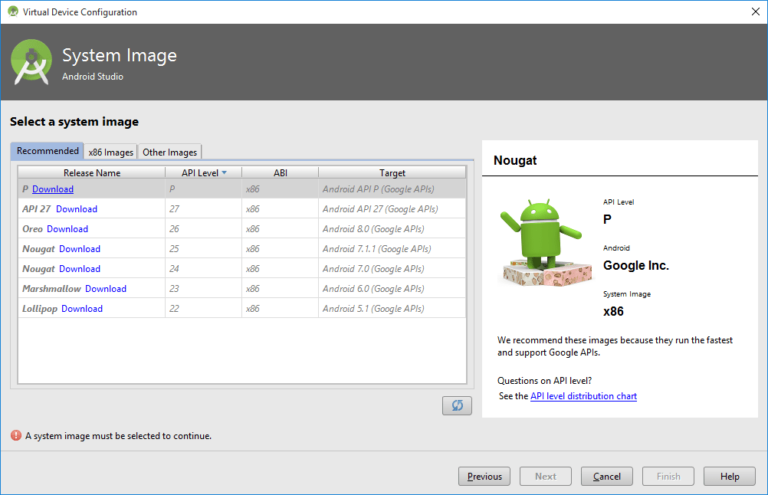Sort by Release Name column header
768x495 pixels.
click(92, 173)
